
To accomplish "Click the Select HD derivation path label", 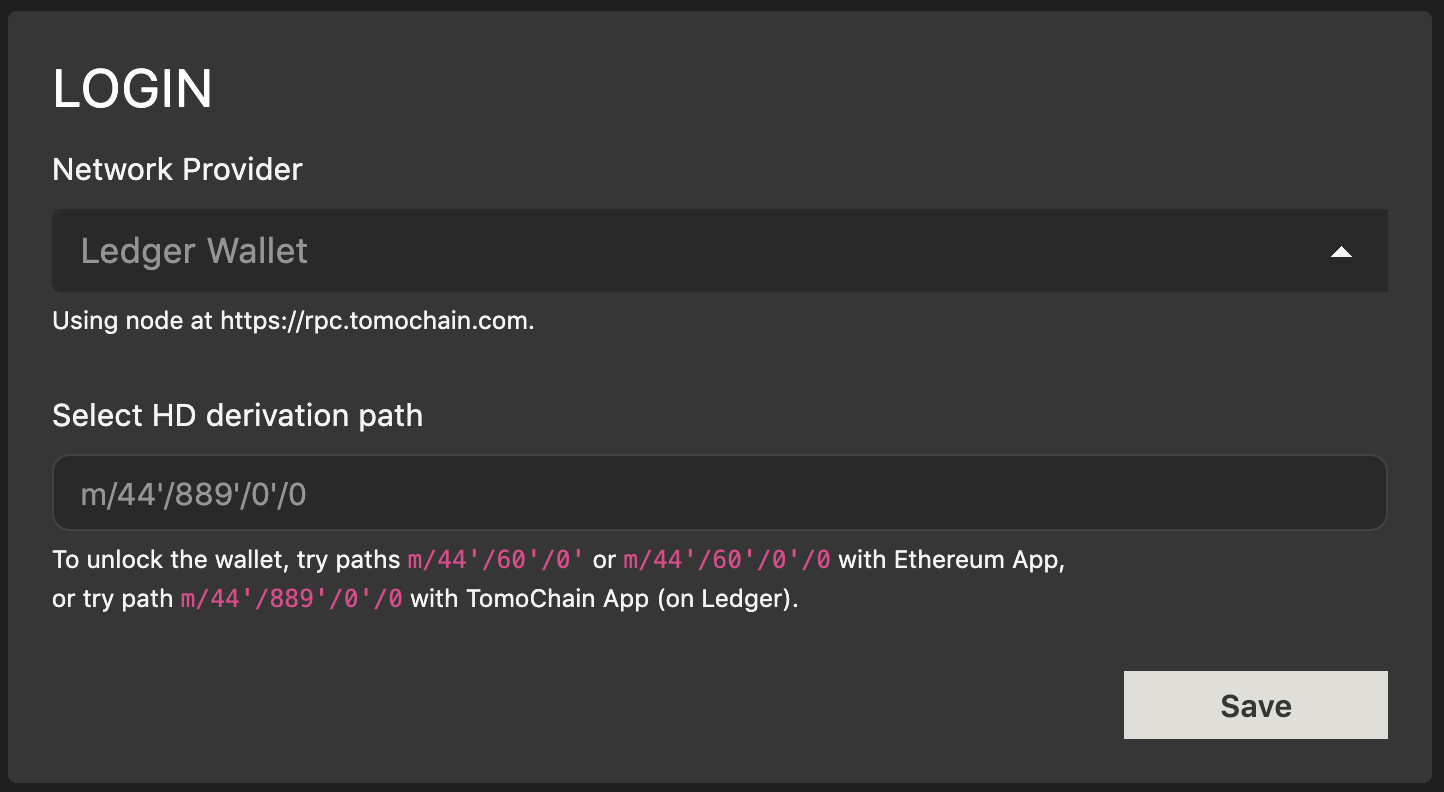I will (237, 415).
